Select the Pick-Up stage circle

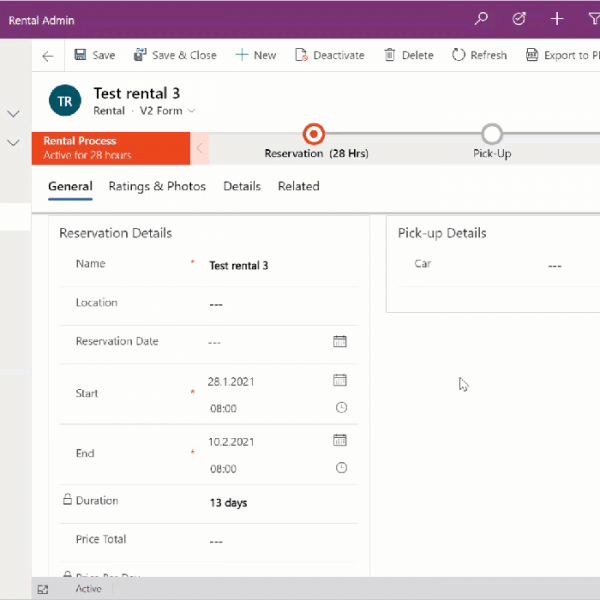(x=491, y=134)
